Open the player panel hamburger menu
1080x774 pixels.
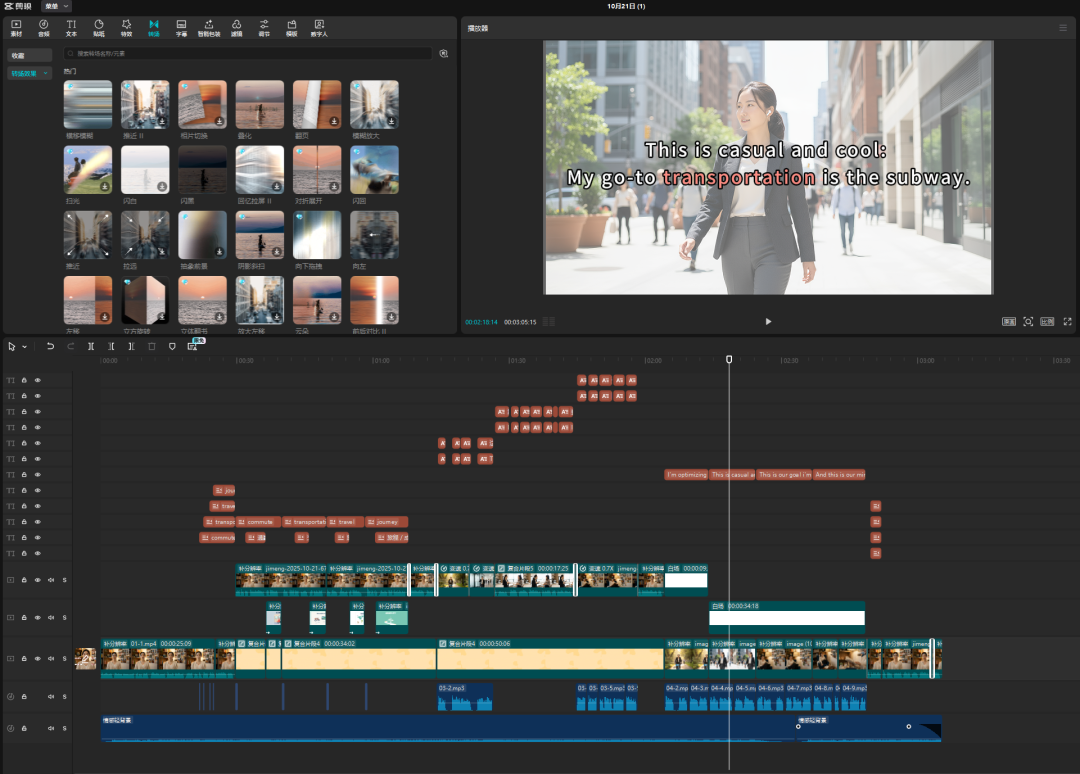point(1063,28)
